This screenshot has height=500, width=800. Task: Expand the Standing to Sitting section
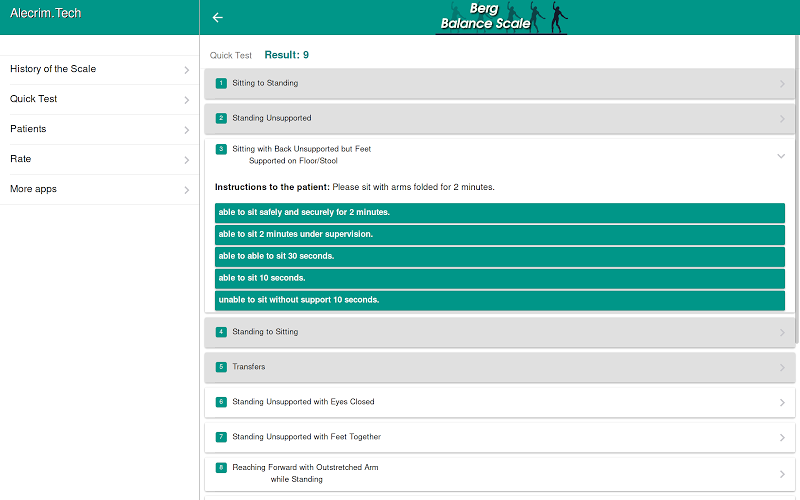499,333
